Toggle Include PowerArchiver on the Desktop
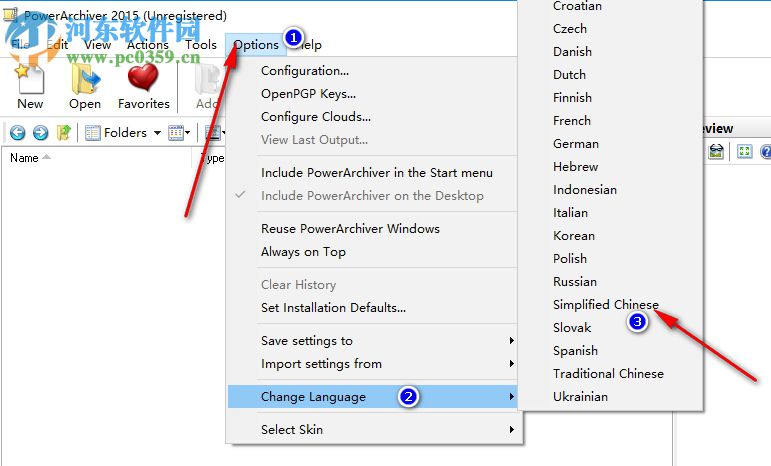The image size is (771, 466). pyautogui.click(x=372, y=196)
